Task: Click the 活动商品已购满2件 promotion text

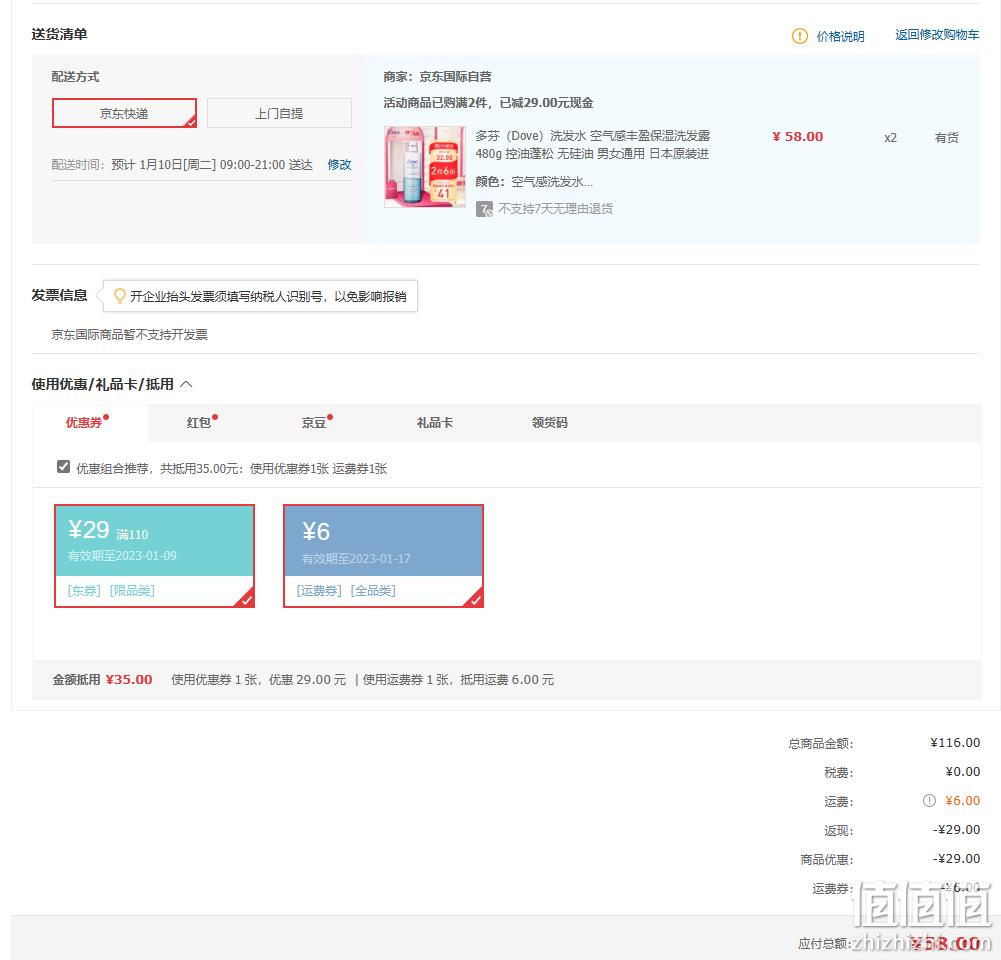Action: [488, 103]
